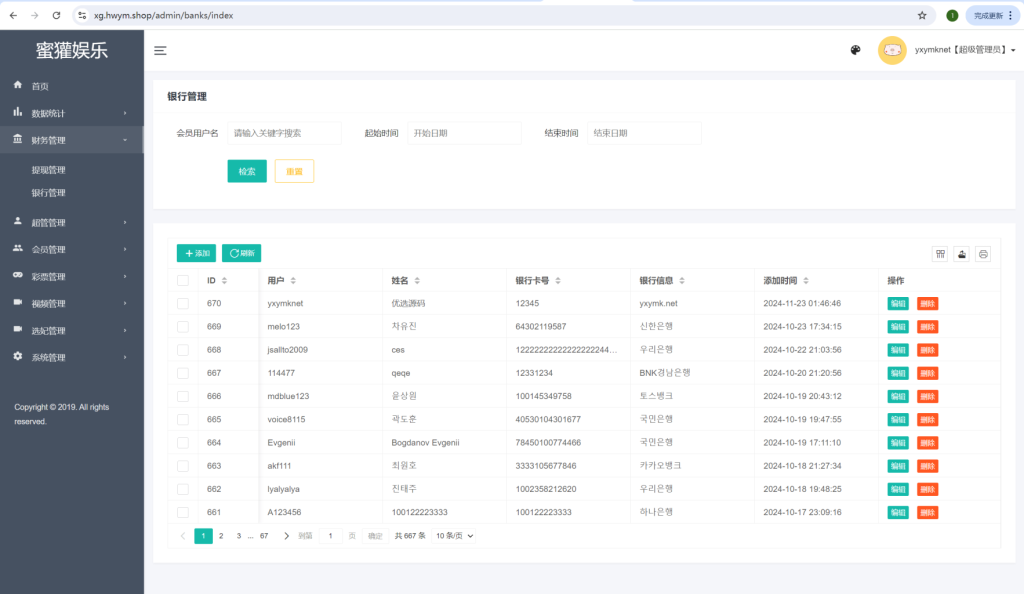Sort by 银行卡号 column arrows
The height and width of the screenshot is (594, 1024).
[558, 281]
